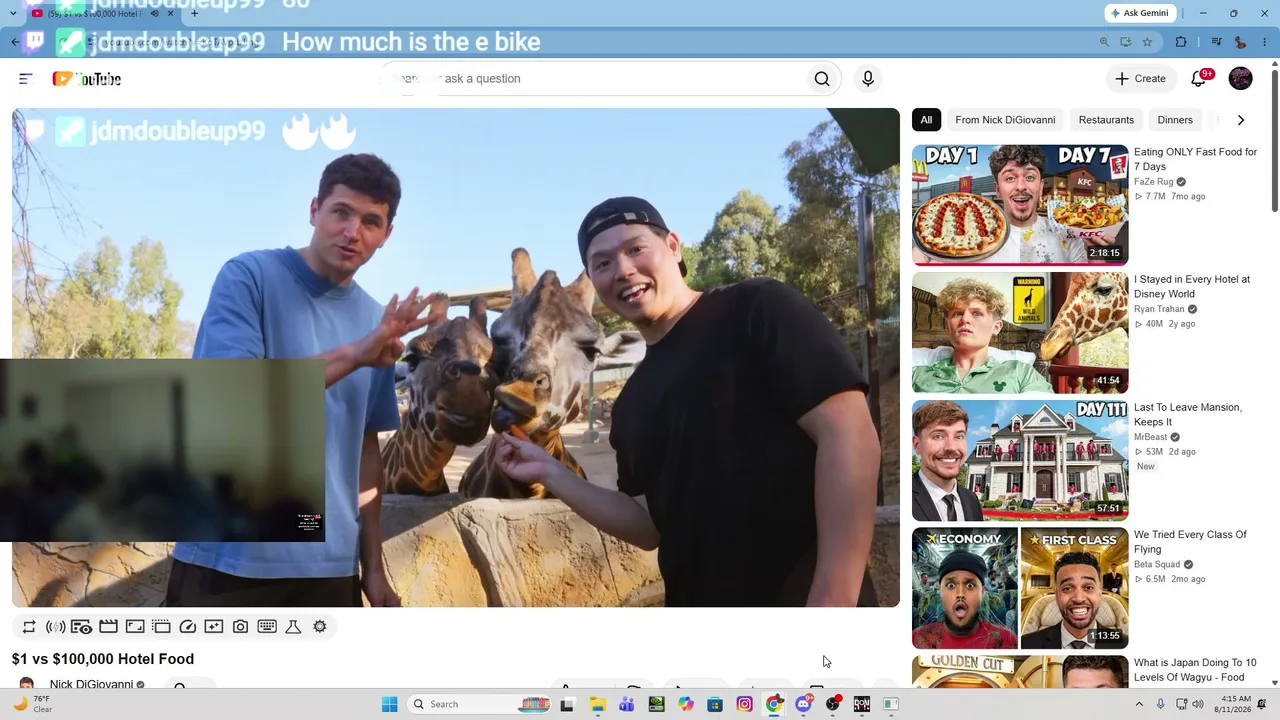Close the current YouTube tab
Image resolution: width=1280 pixels, height=720 pixels.
pos(171,14)
